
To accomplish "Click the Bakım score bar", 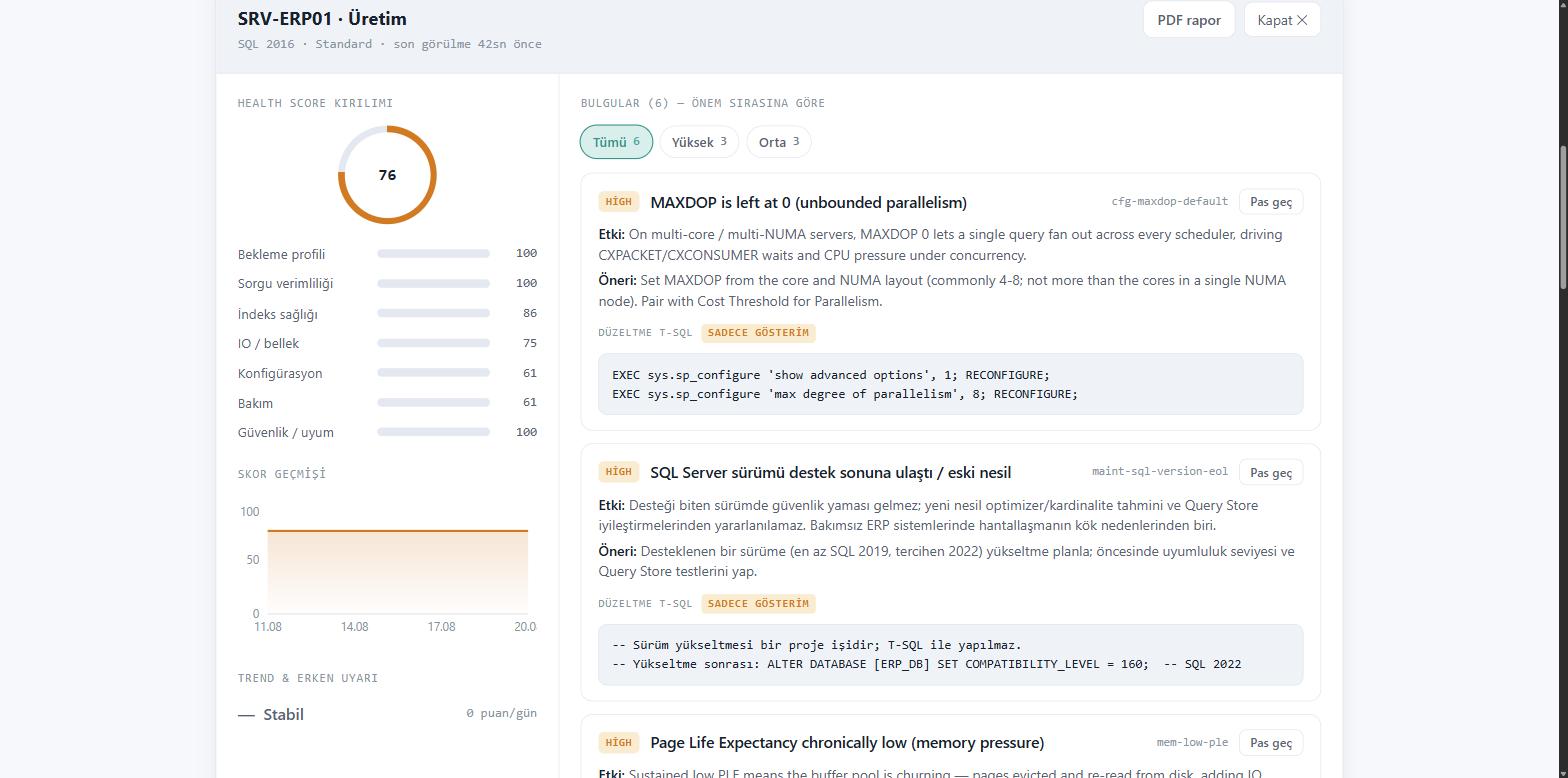I will [x=433, y=403].
